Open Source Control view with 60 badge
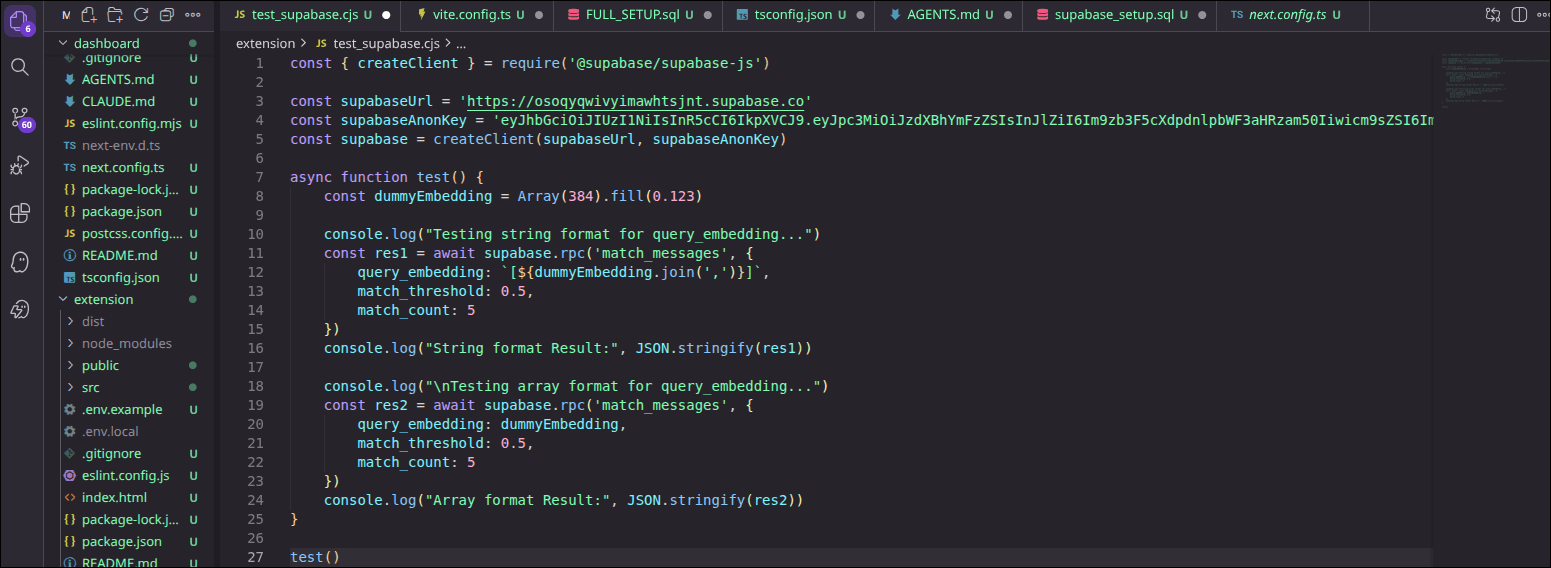Screen dimensions: 1551x568 tap(20, 117)
